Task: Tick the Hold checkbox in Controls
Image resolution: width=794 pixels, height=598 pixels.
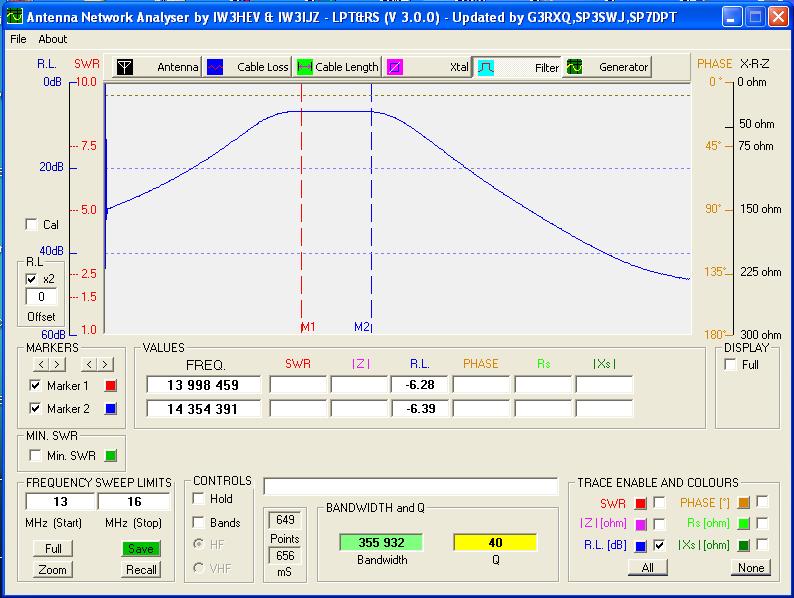Action: pos(198,499)
